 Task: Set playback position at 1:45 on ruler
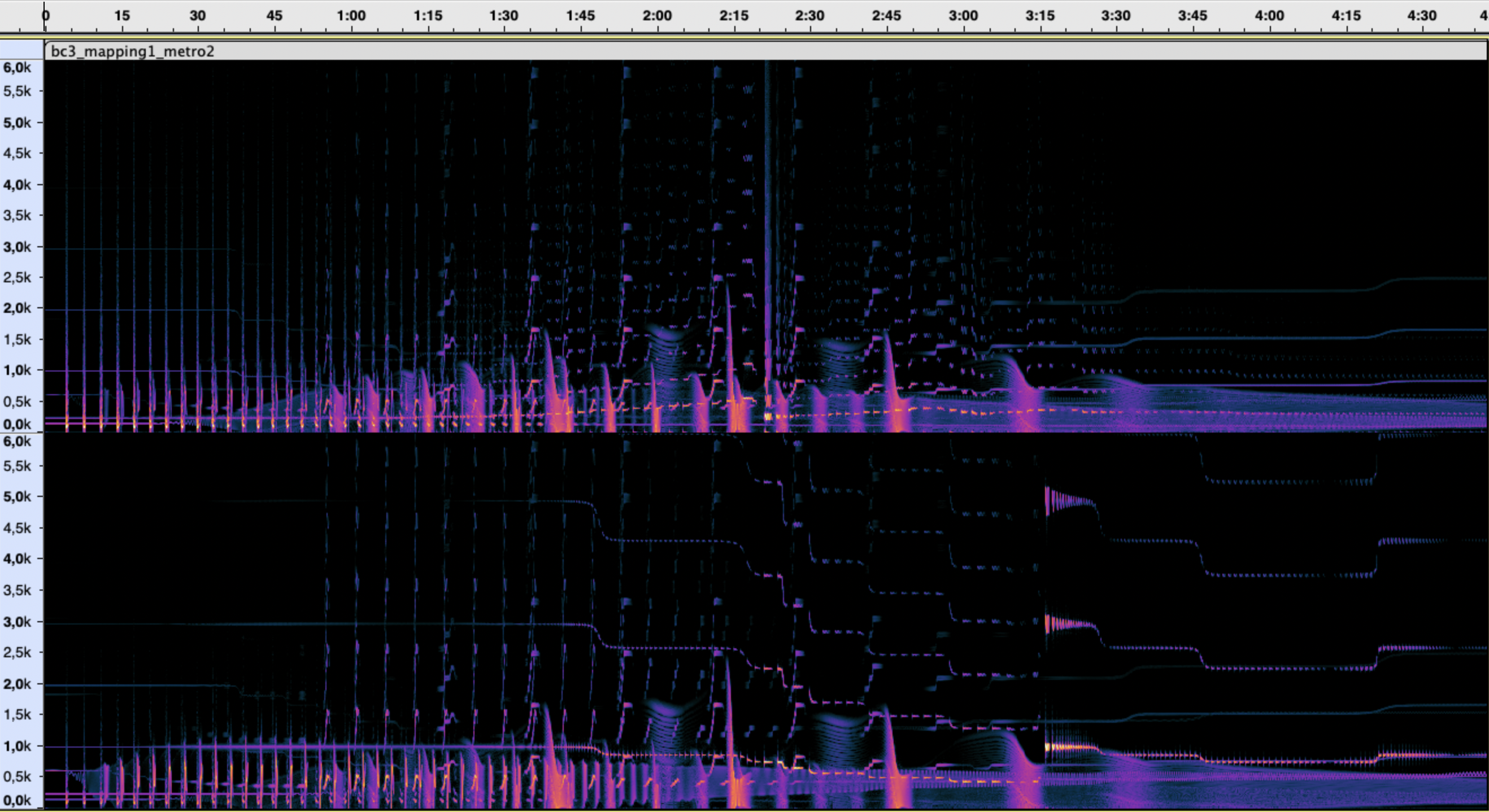click(x=580, y=16)
